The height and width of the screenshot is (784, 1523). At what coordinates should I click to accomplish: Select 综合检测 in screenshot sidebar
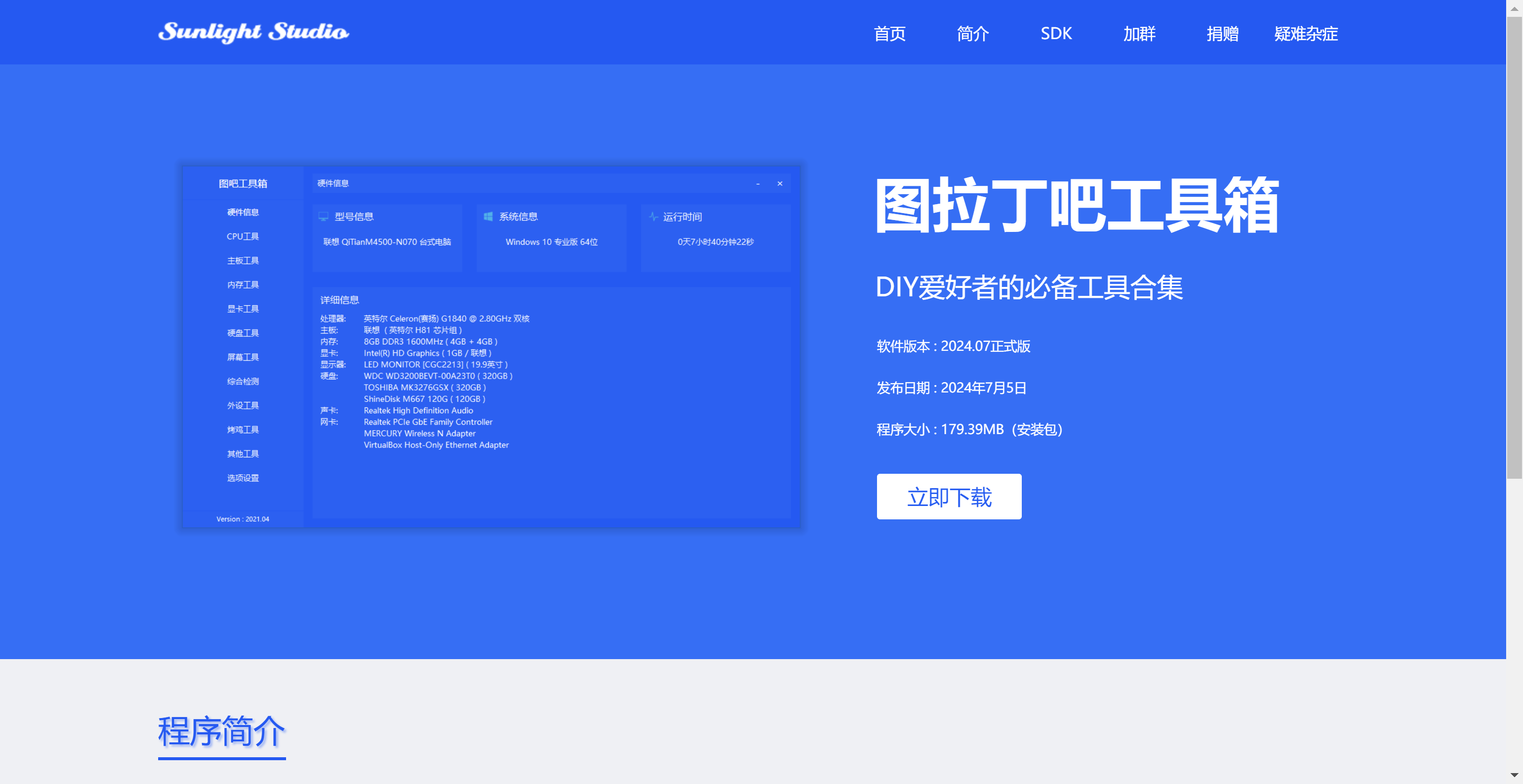pos(243,382)
